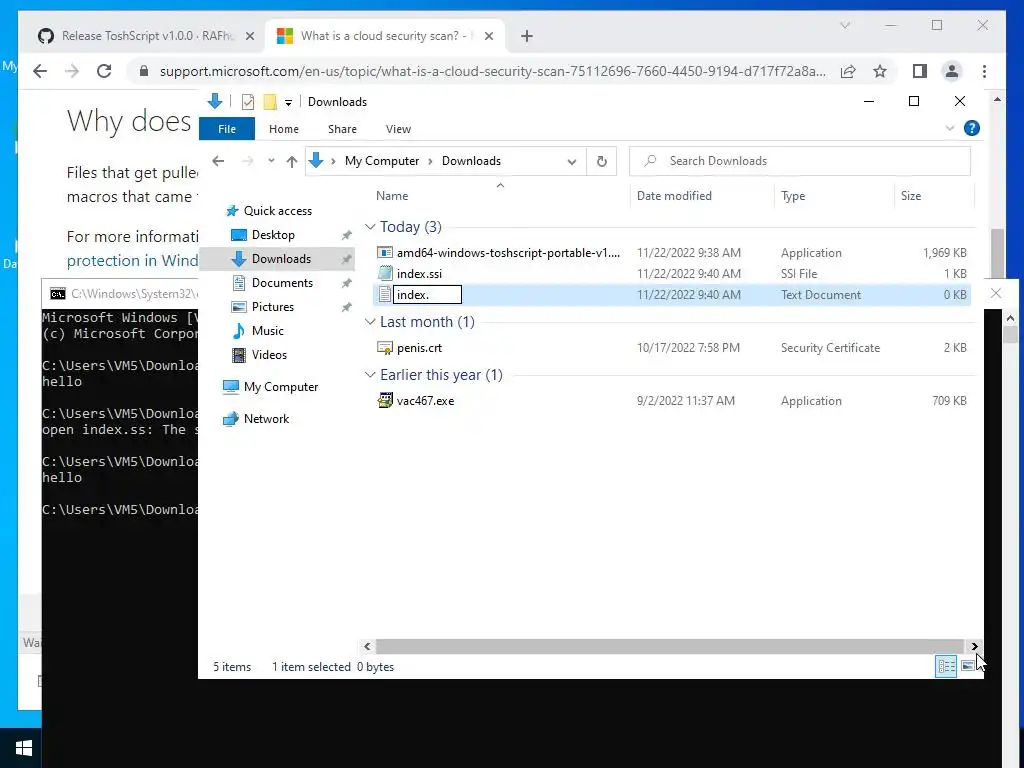Viewport: 1024px width, 768px height.
Task: Click New folder icon in Explorer title bar
Action: pyautogui.click(x=270, y=102)
